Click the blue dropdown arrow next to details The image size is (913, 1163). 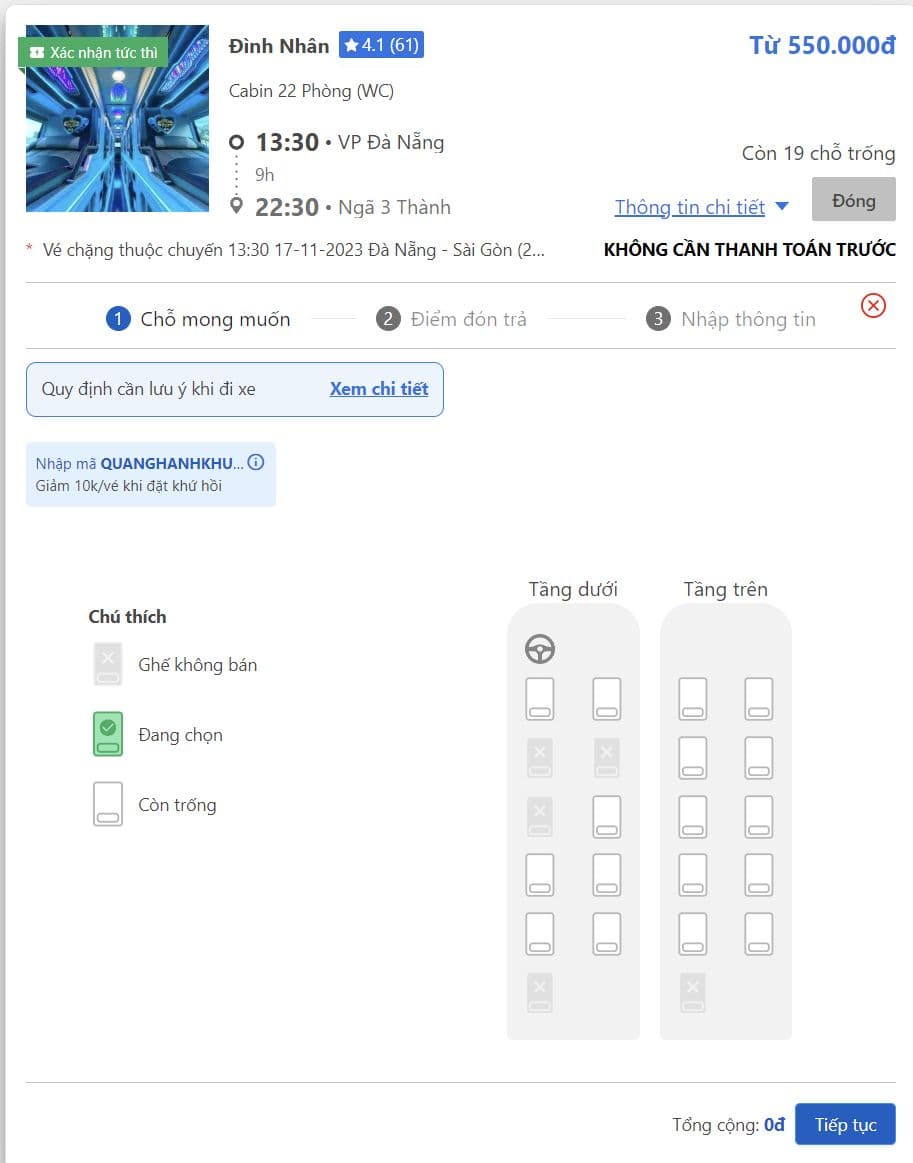coord(782,207)
